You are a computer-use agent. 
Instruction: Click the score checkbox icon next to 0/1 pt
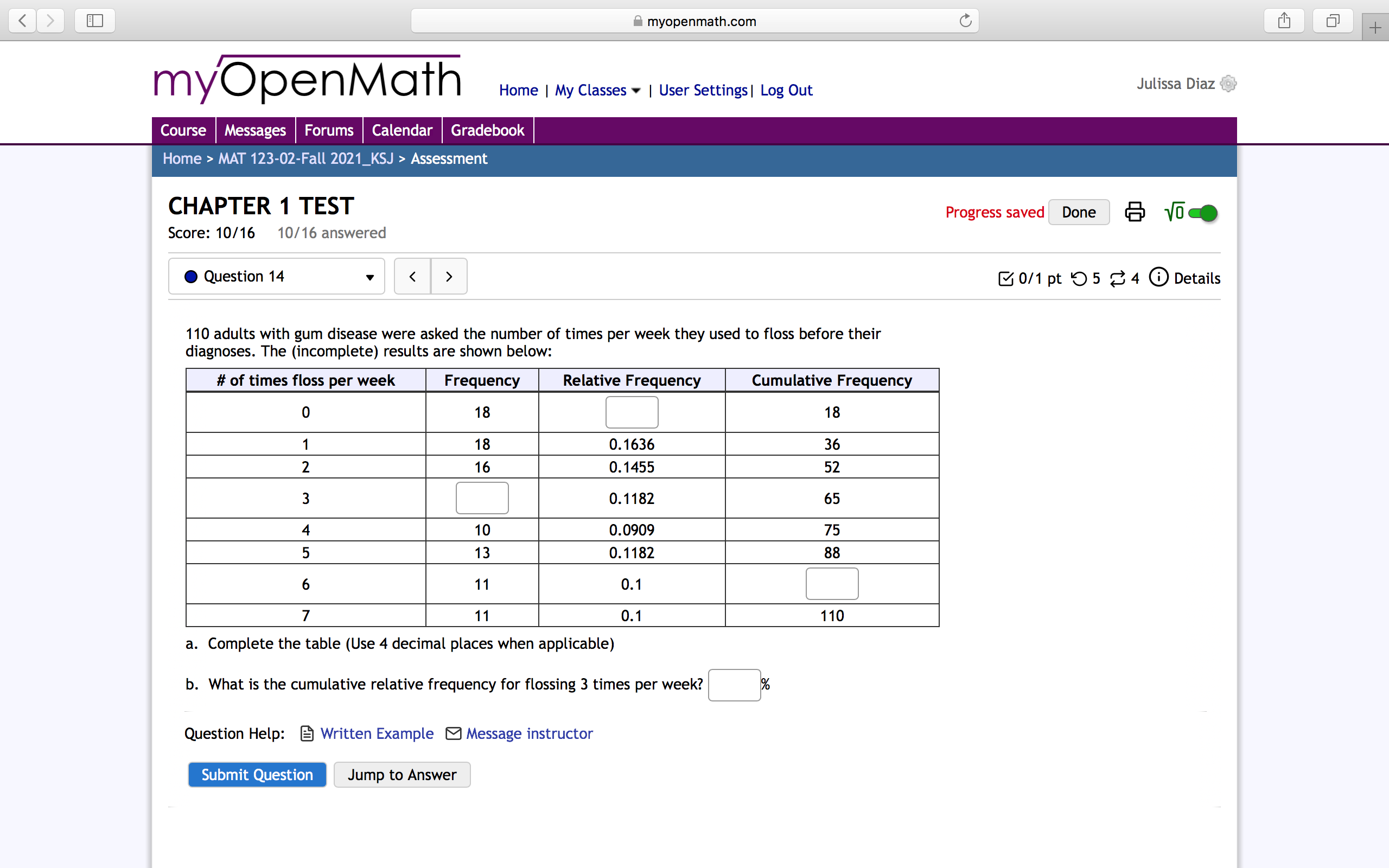tap(1005, 278)
